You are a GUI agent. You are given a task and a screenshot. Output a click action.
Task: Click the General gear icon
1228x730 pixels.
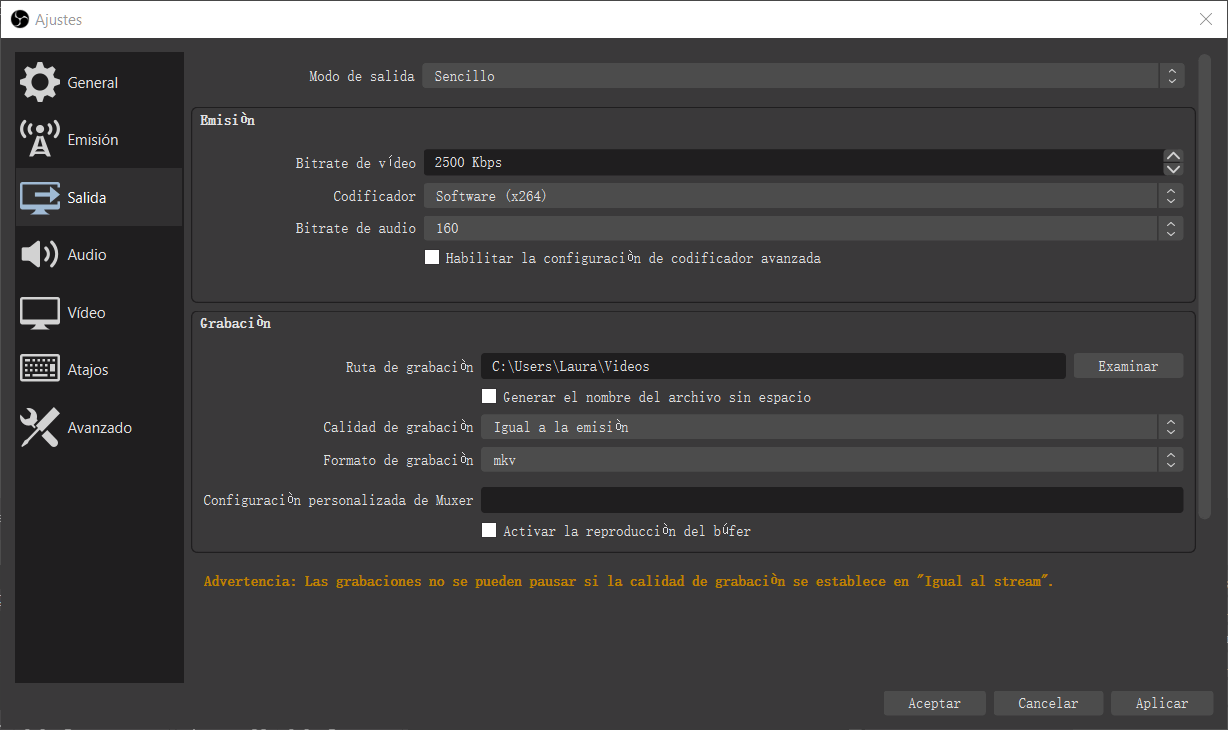[x=40, y=82]
